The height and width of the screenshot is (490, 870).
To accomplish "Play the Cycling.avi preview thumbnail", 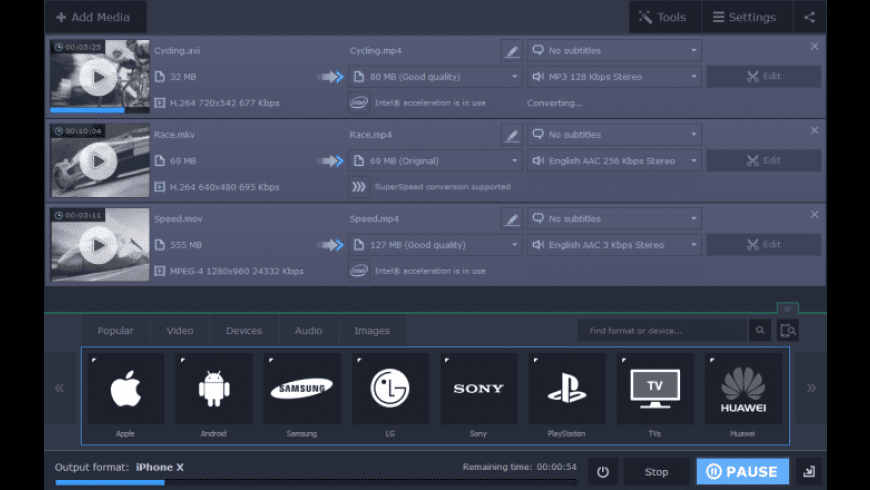I will coord(98,77).
